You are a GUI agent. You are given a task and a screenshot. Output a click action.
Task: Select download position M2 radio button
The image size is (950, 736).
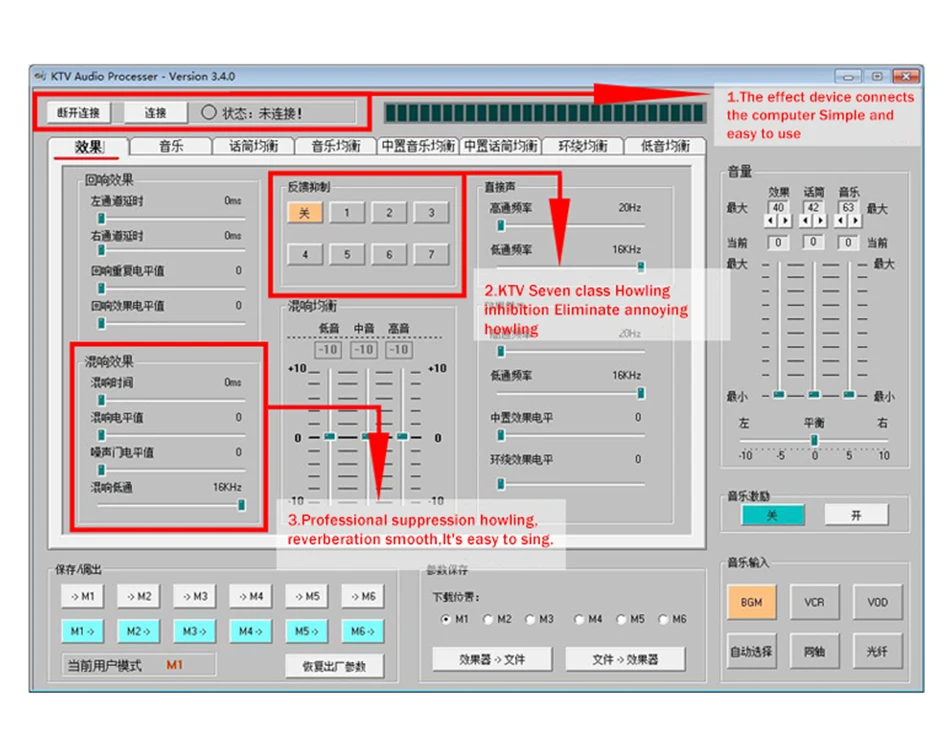(488, 619)
